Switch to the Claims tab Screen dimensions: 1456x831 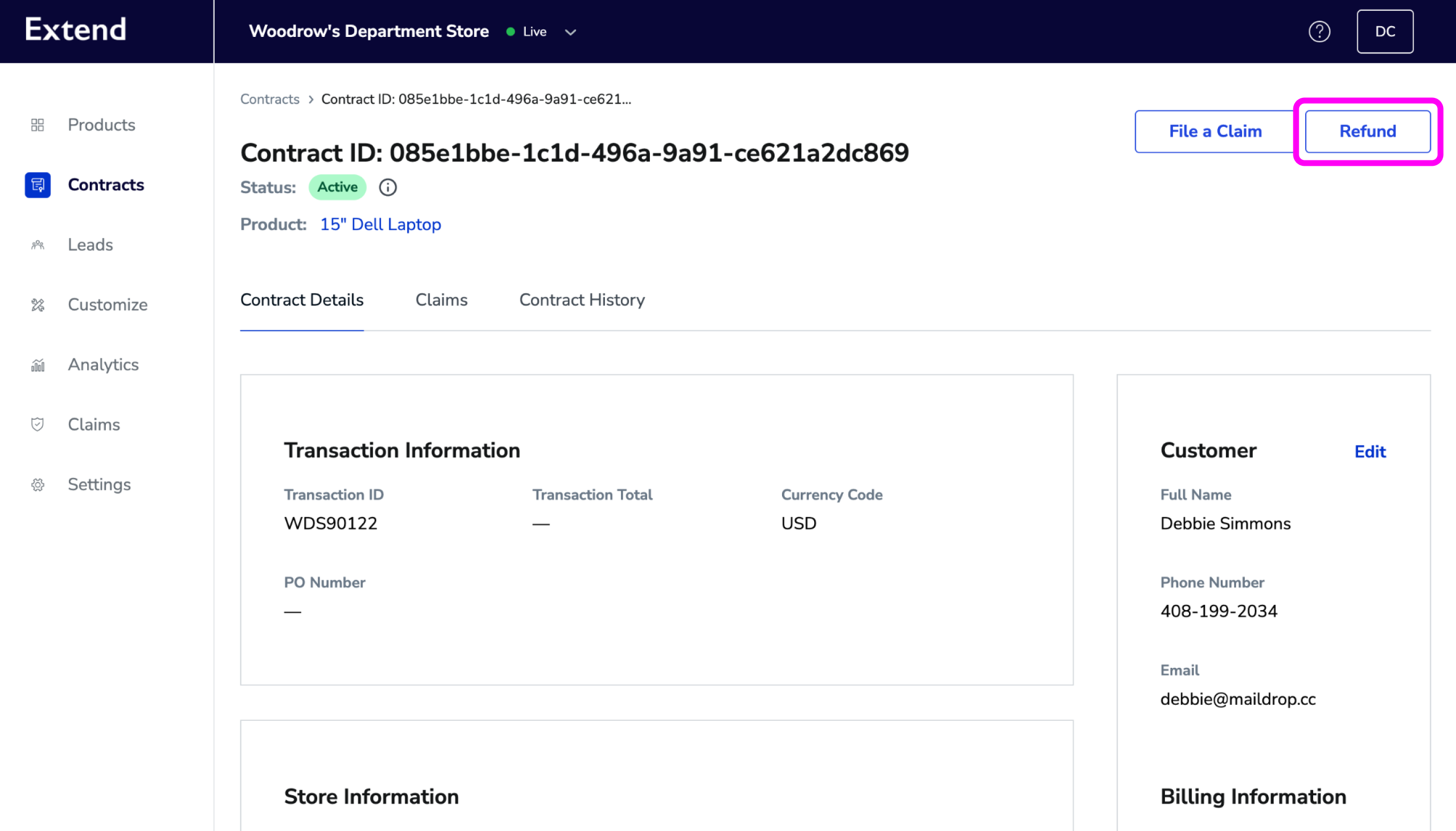[x=441, y=299]
